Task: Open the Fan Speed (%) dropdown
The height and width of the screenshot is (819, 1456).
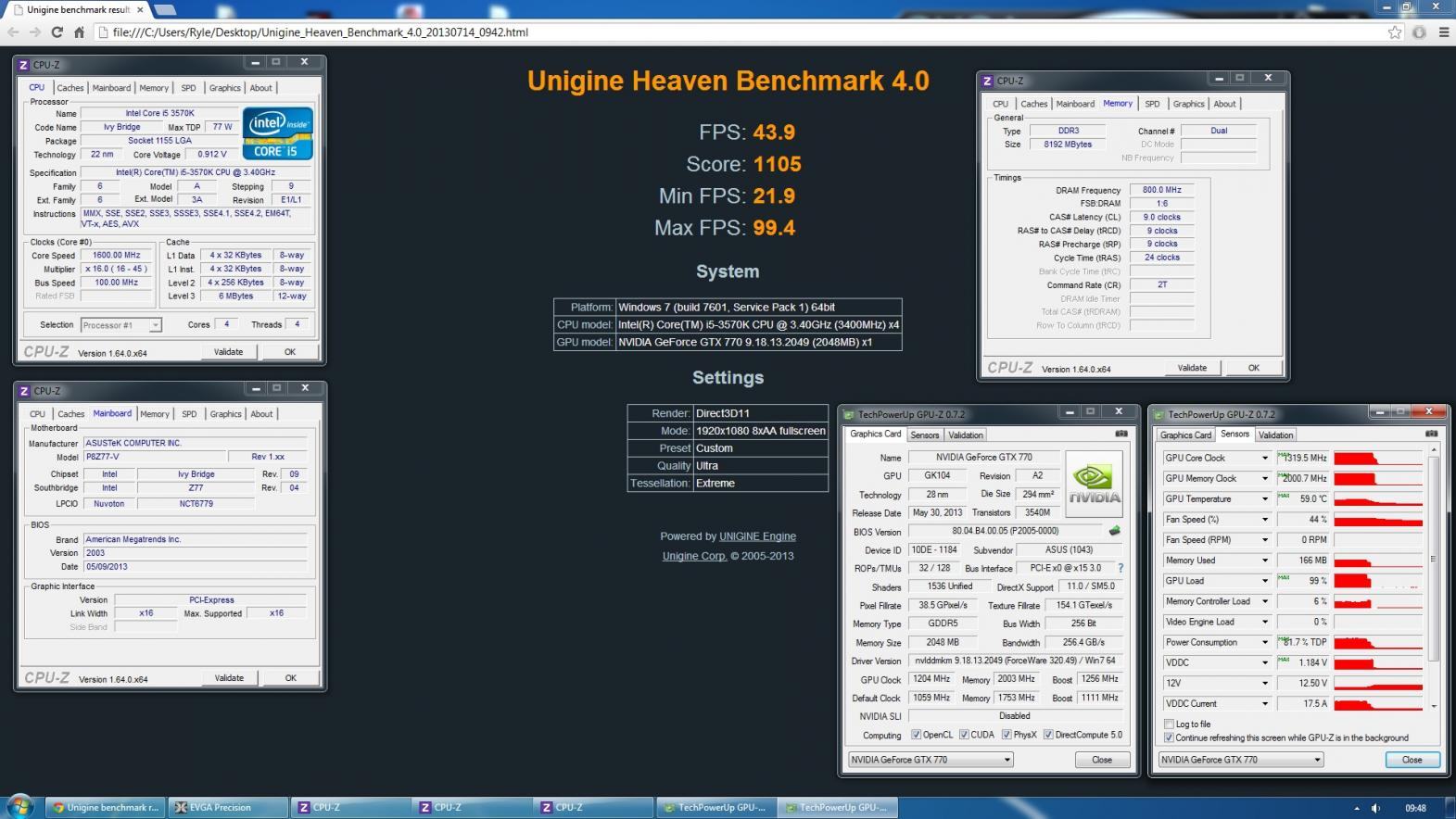Action: tap(1264, 519)
